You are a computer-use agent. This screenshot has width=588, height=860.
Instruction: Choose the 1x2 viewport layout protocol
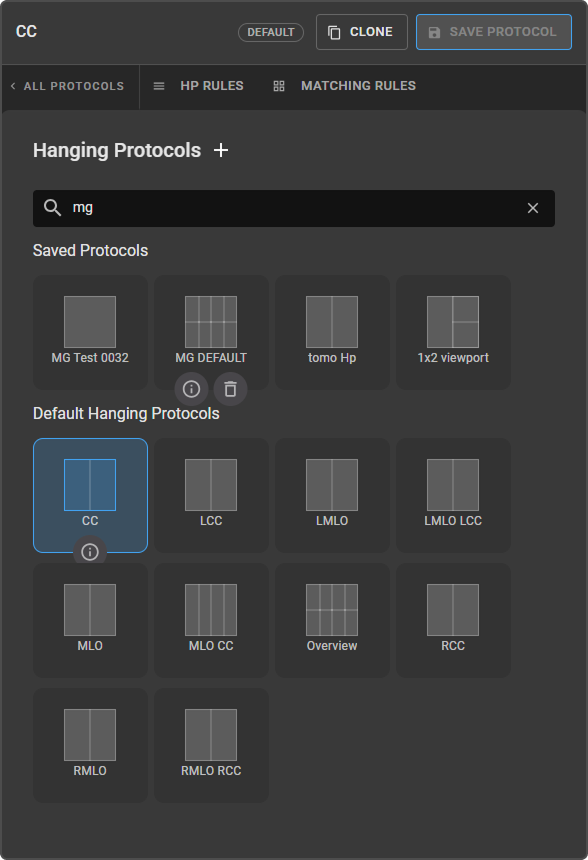tap(454, 332)
